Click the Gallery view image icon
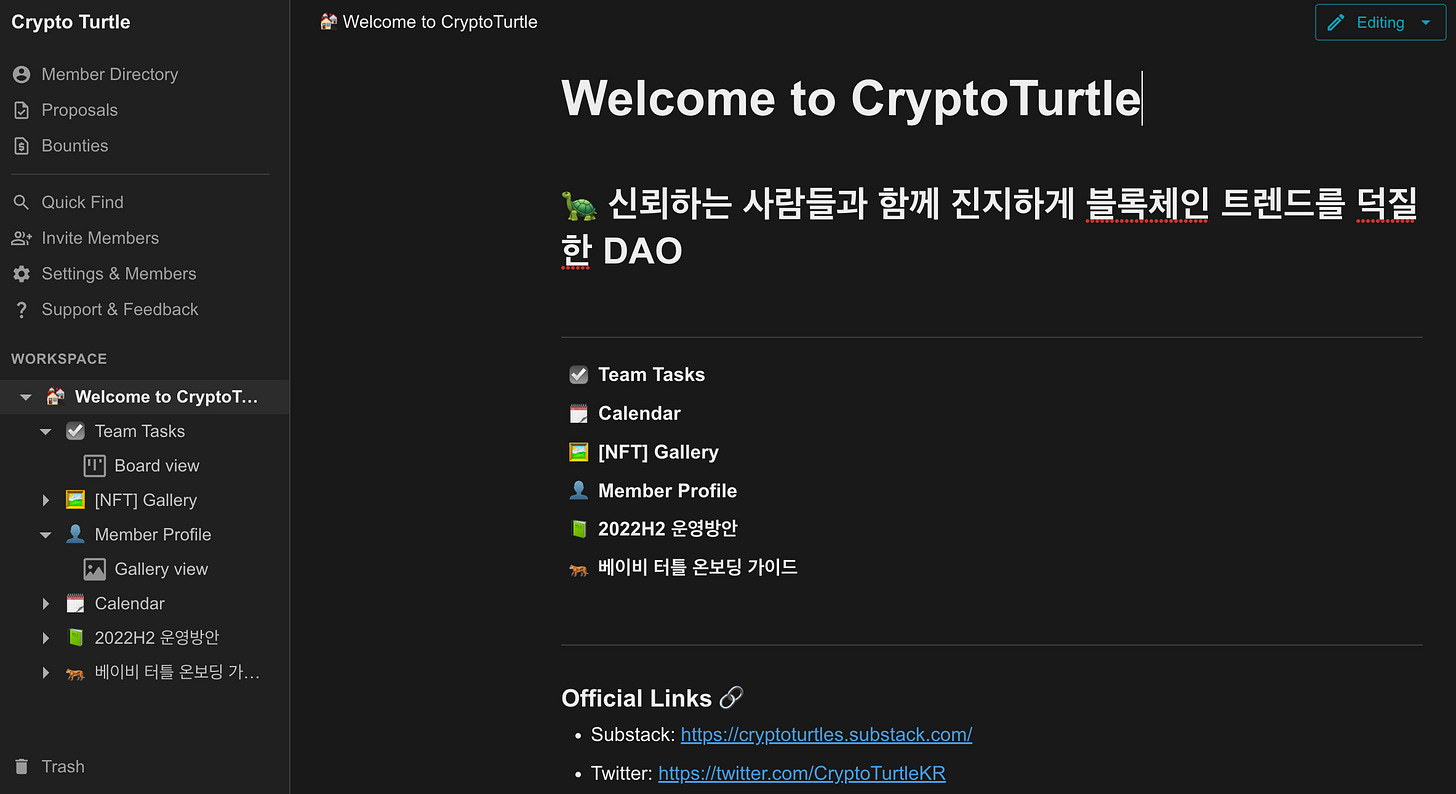This screenshot has width=1456, height=794. pos(95,569)
